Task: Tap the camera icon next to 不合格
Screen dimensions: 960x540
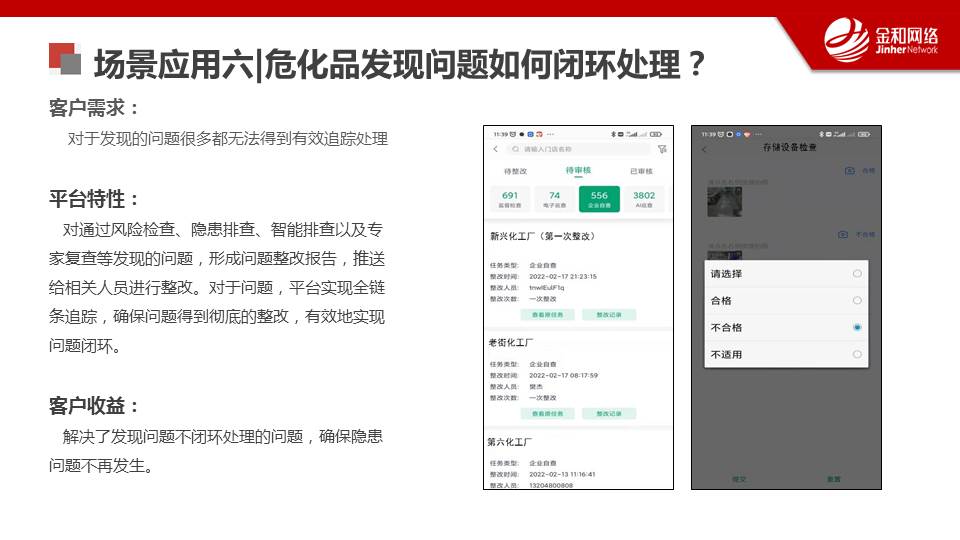Action: point(843,234)
